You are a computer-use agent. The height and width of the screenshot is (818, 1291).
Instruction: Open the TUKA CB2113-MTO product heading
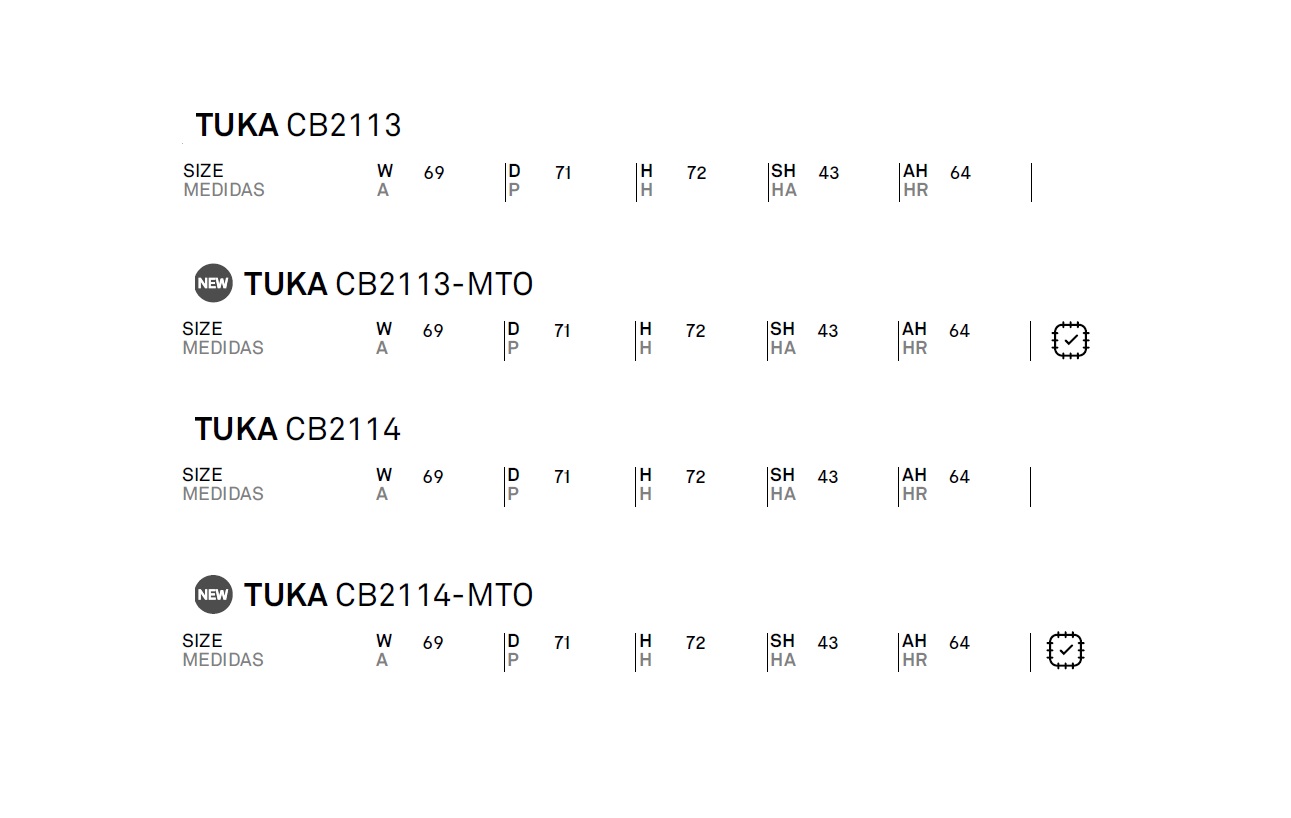389,284
